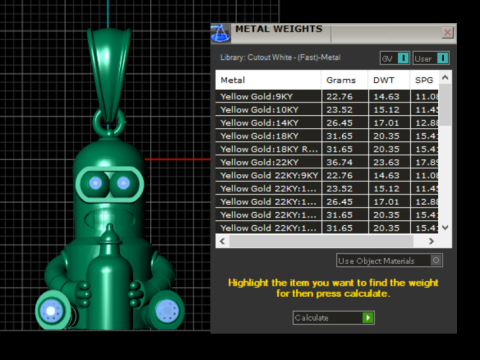480x360 pixels.
Task: Click the 14.63 DWT cell for Yellow Gold:9KY
Action: pos(389,97)
